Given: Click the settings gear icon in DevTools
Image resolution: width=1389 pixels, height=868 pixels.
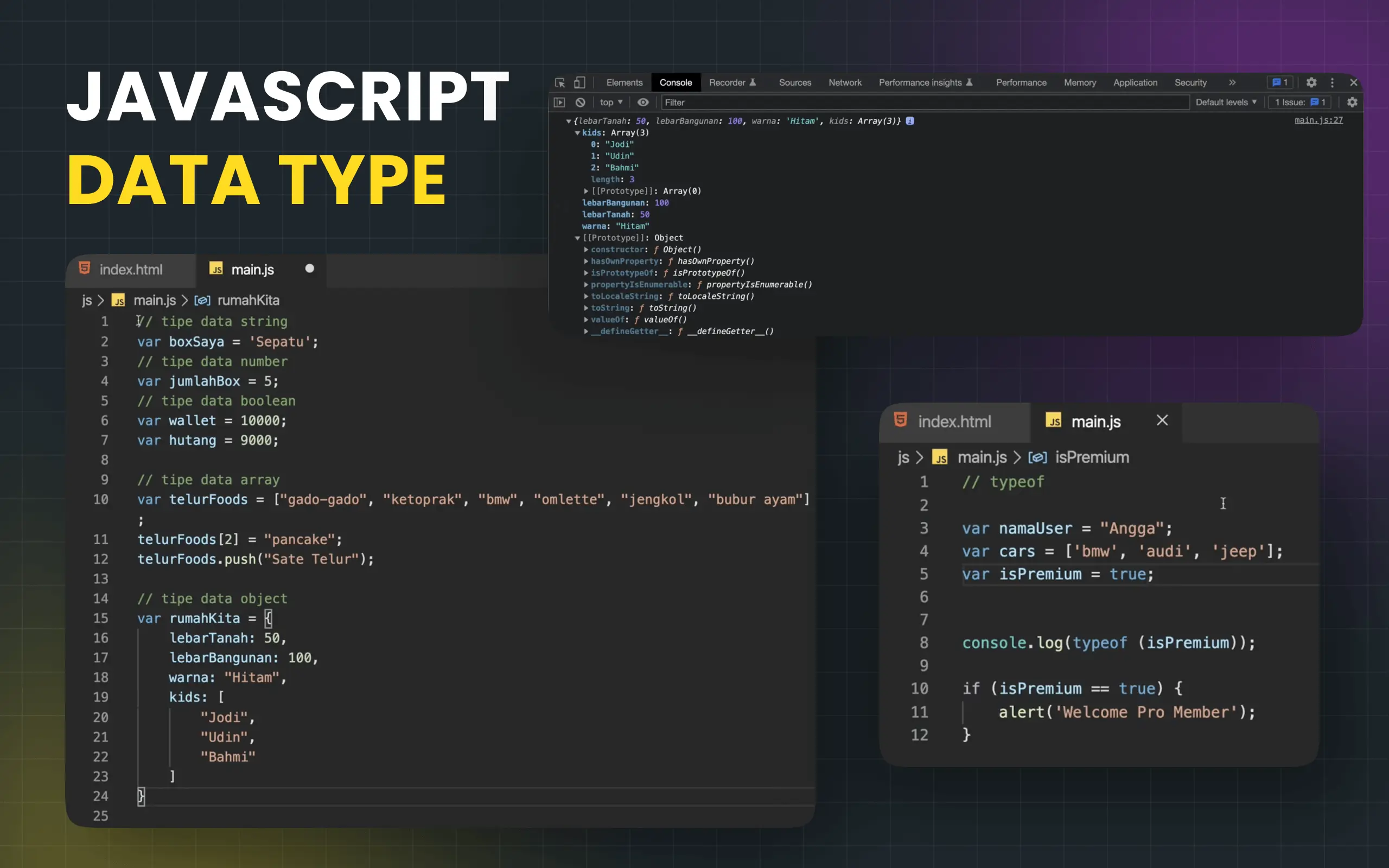Looking at the screenshot, I should tap(1311, 82).
